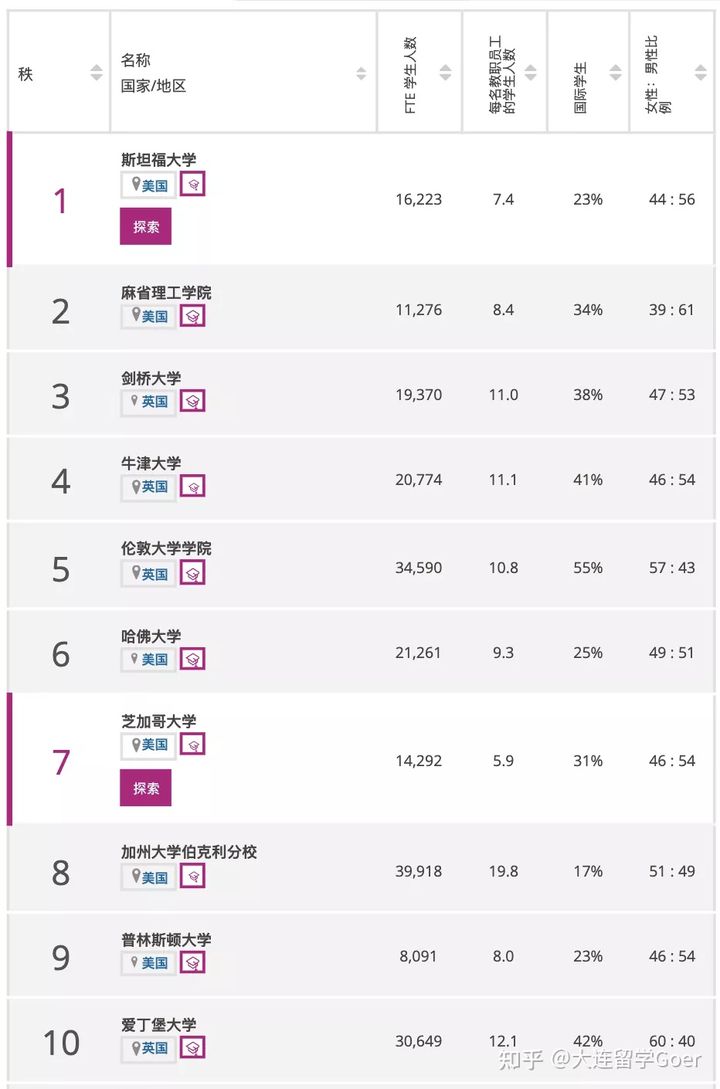Image resolution: width=720 pixels, height=1089 pixels.
Task: Sort by 国际学生 column arrows
Action: click(615, 72)
